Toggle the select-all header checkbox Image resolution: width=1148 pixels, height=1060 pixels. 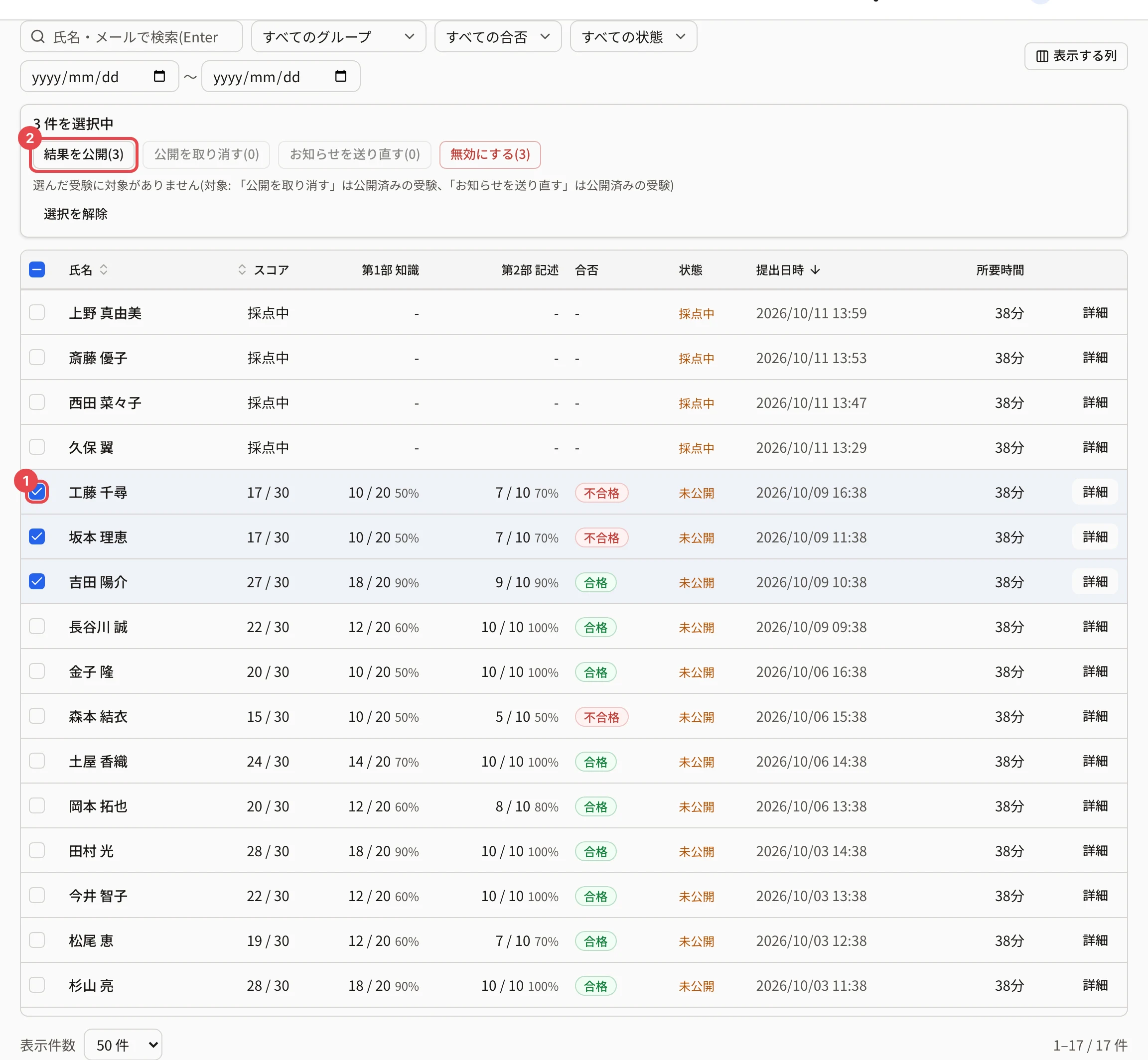pos(37,269)
